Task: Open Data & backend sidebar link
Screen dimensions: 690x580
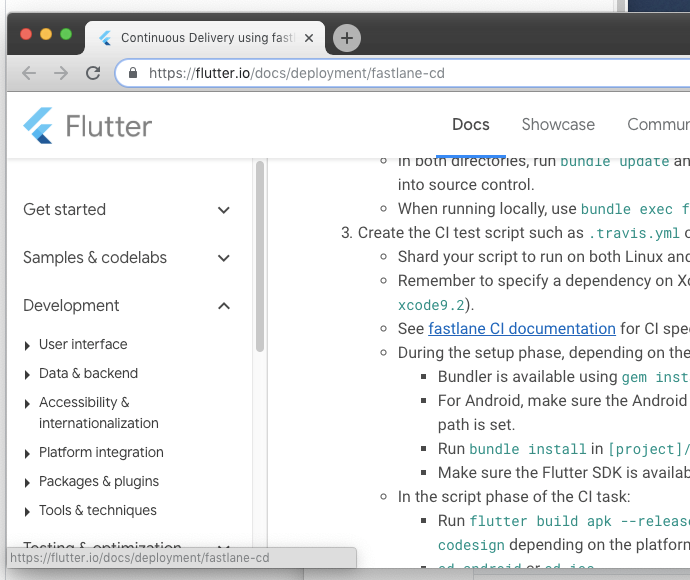Action: coord(88,373)
